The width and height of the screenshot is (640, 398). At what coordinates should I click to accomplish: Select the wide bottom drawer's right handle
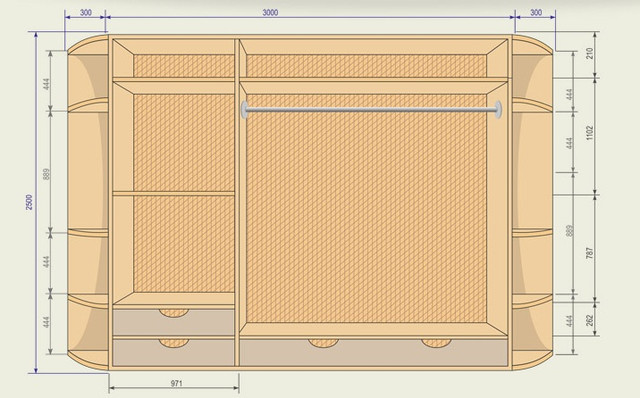tap(436, 343)
